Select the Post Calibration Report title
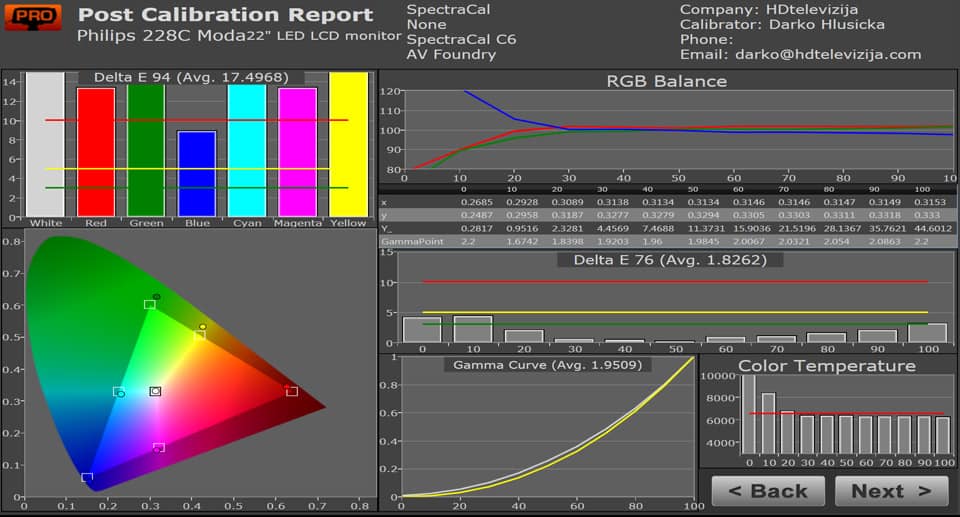The width and height of the screenshot is (960, 517). click(225, 15)
